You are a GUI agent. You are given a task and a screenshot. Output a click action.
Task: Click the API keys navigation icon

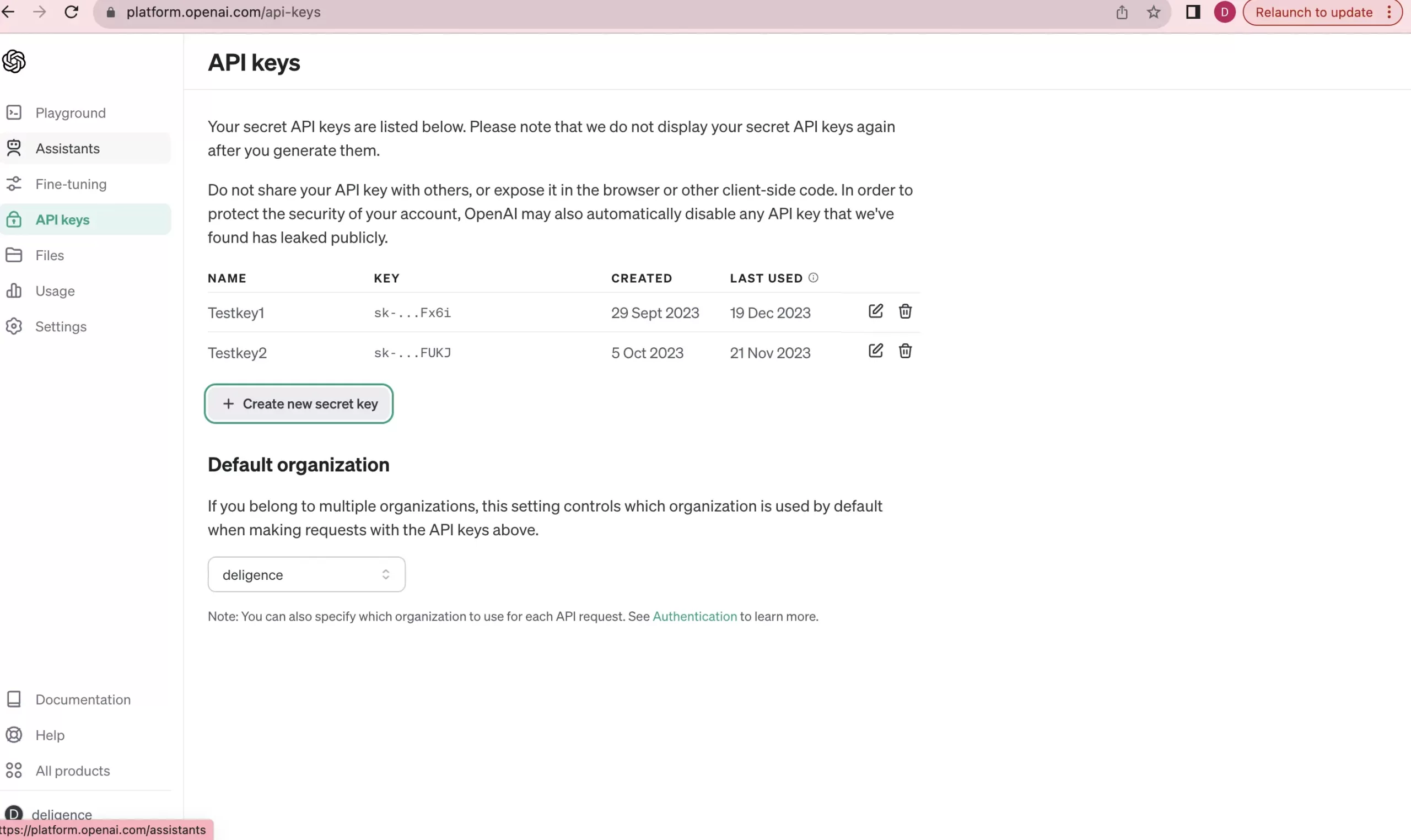tap(14, 219)
